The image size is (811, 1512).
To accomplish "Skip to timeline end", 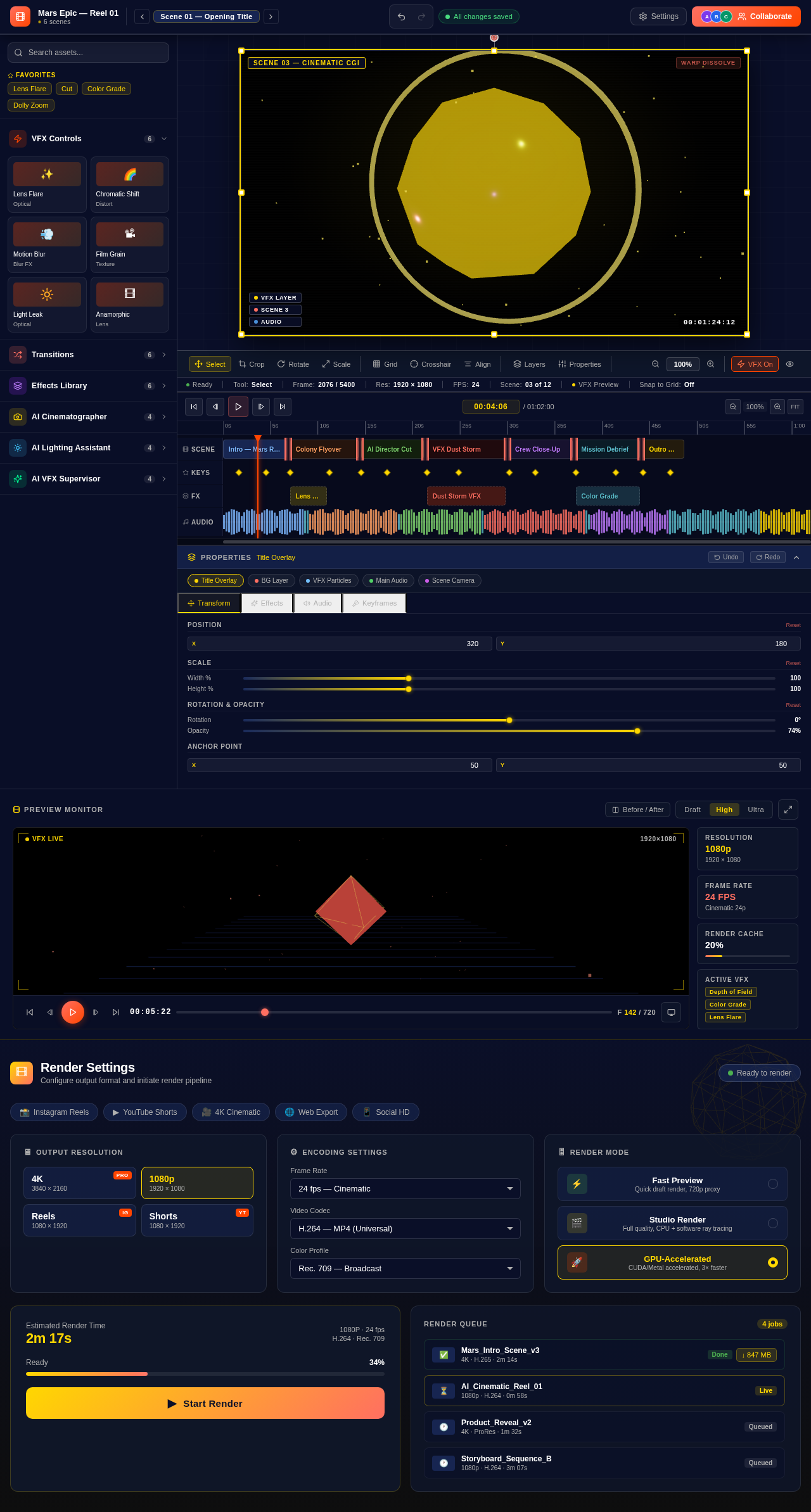I will [x=283, y=407].
